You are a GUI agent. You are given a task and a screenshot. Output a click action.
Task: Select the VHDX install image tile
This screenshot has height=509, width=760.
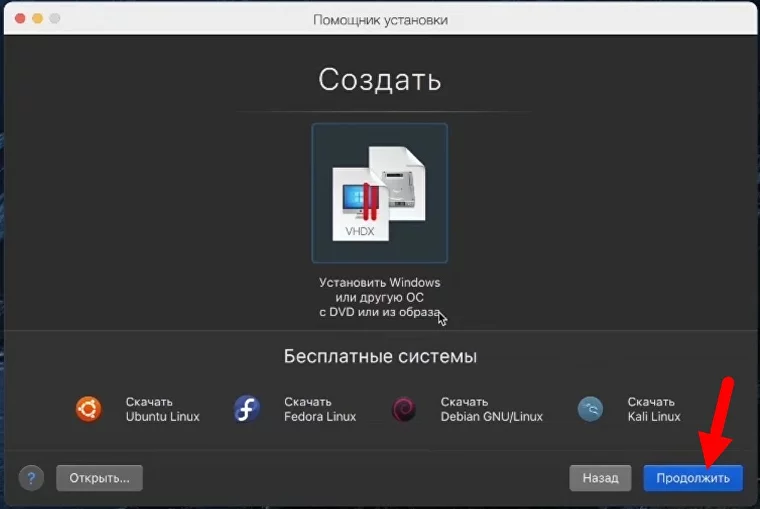[380, 193]
